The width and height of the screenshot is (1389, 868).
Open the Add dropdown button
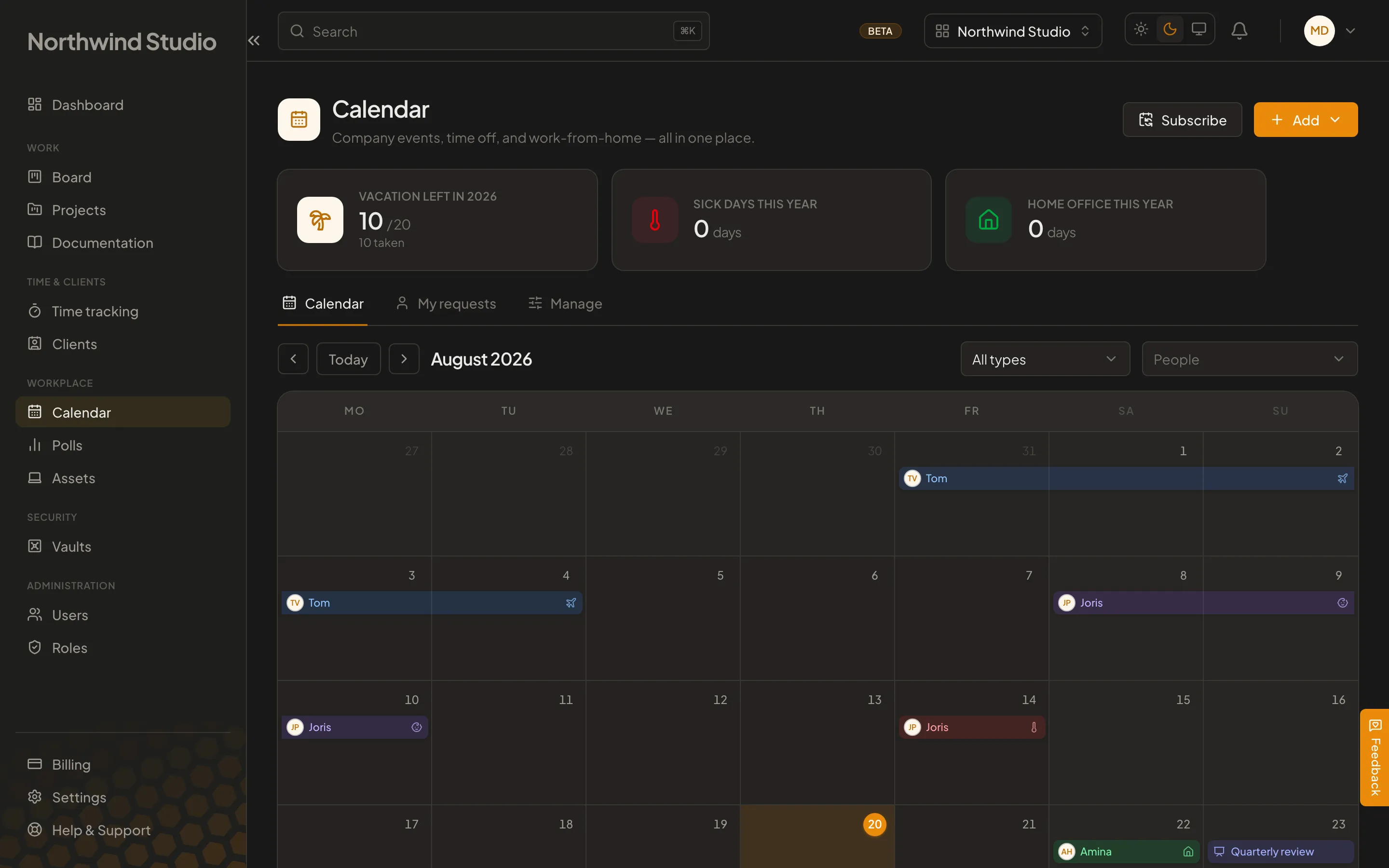[x=1305, y=120]
